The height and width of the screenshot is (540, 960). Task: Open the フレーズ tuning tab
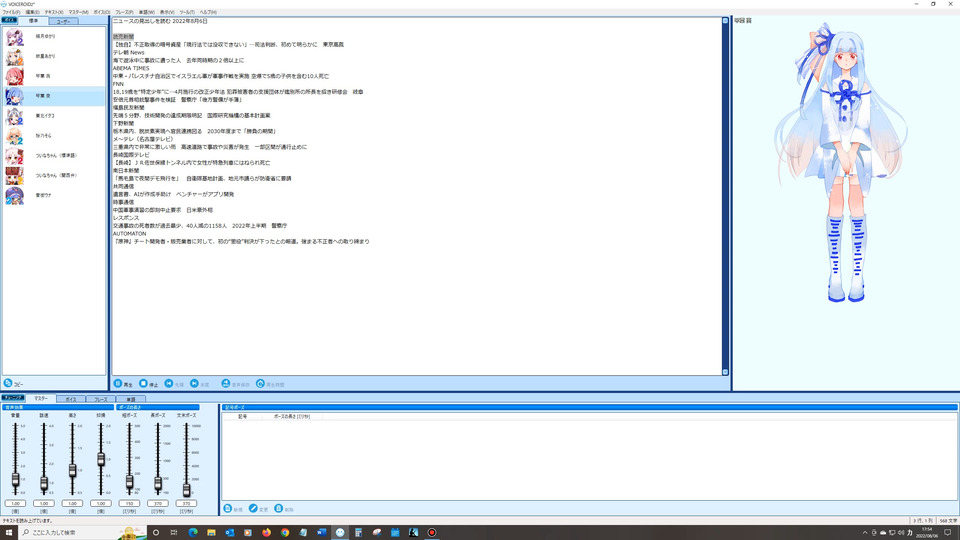click(x=100, y=399)
